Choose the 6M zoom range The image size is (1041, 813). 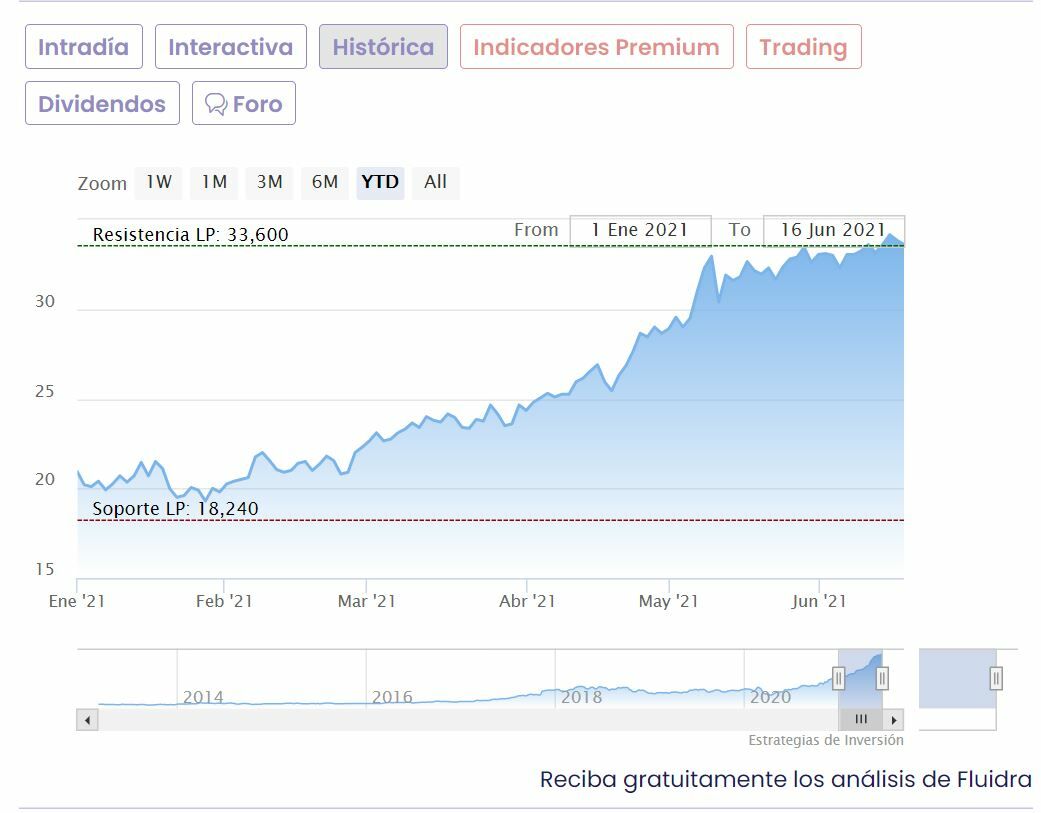tap(325, 182)
